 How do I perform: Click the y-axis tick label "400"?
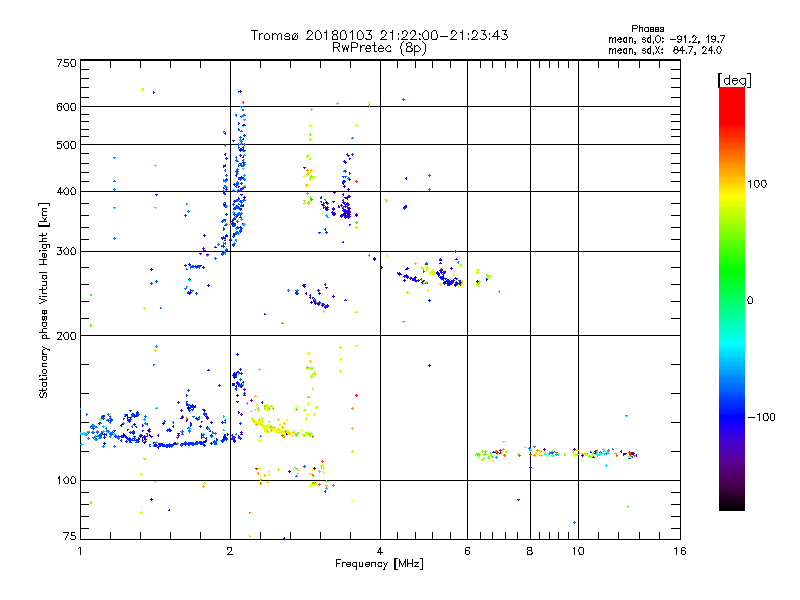pyautogui.click(x=66, y=191)
